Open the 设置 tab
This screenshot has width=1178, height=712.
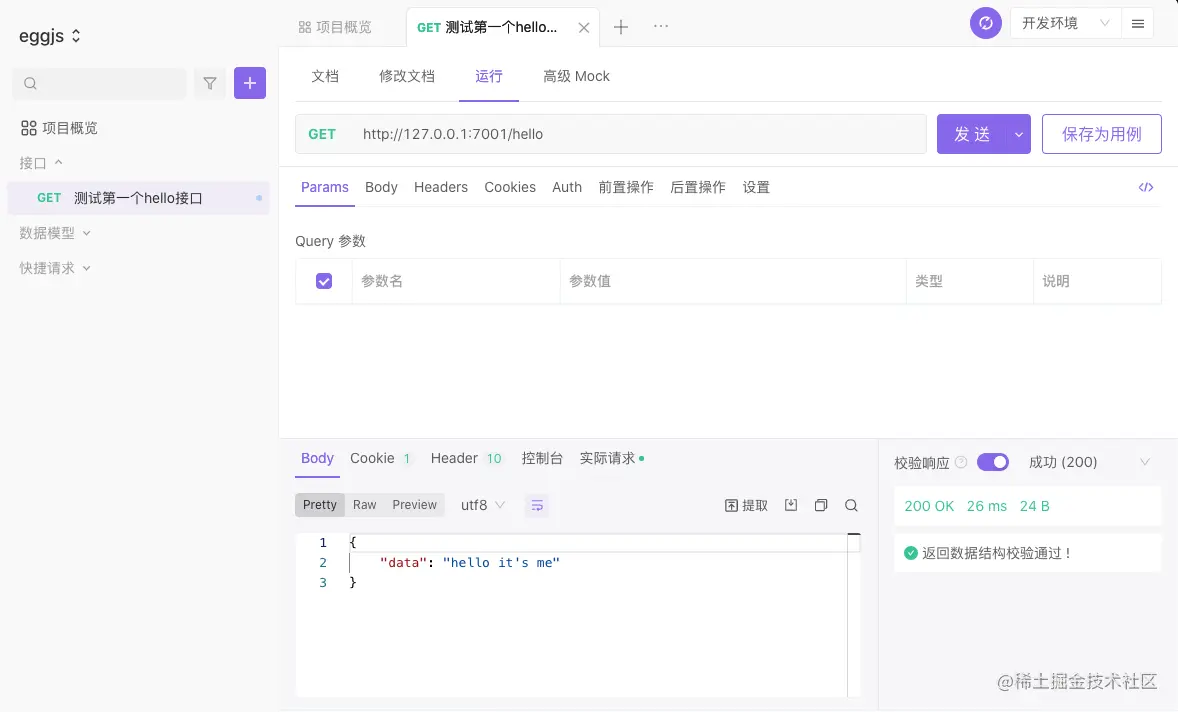coord(756,187)
